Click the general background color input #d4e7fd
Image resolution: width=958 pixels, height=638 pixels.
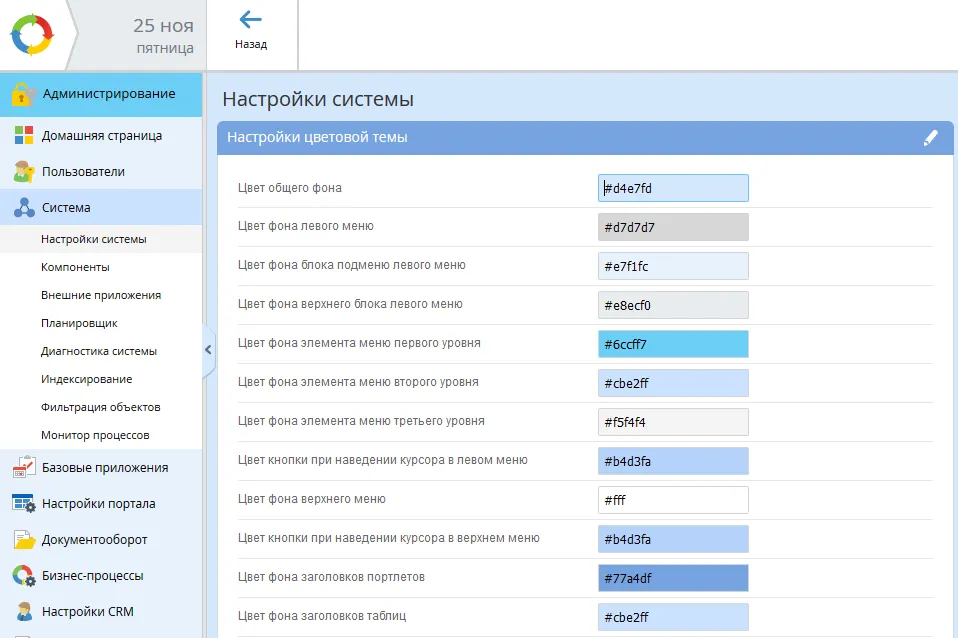(x=672, y=188)
